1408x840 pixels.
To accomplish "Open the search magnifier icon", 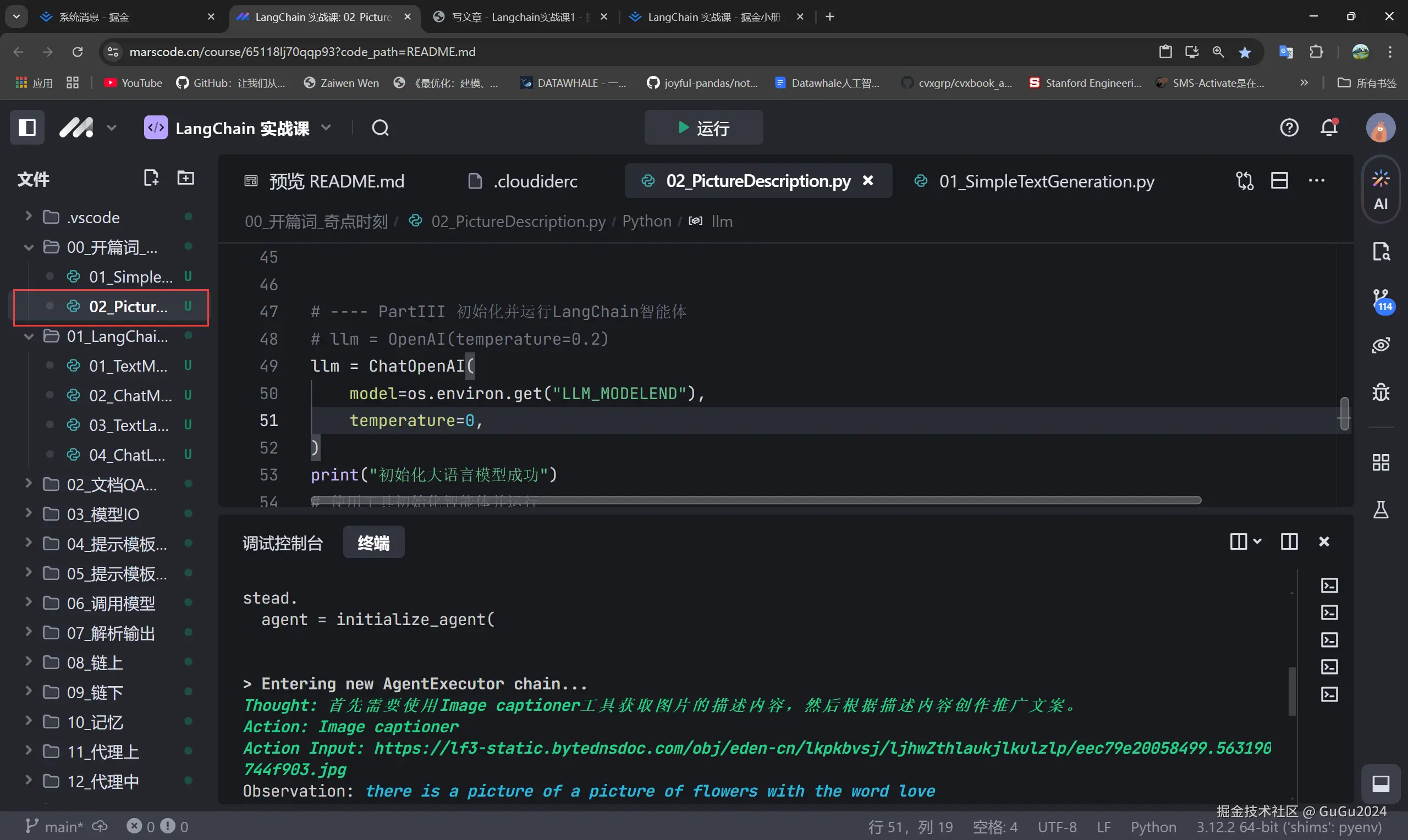I will click(380, 128).
